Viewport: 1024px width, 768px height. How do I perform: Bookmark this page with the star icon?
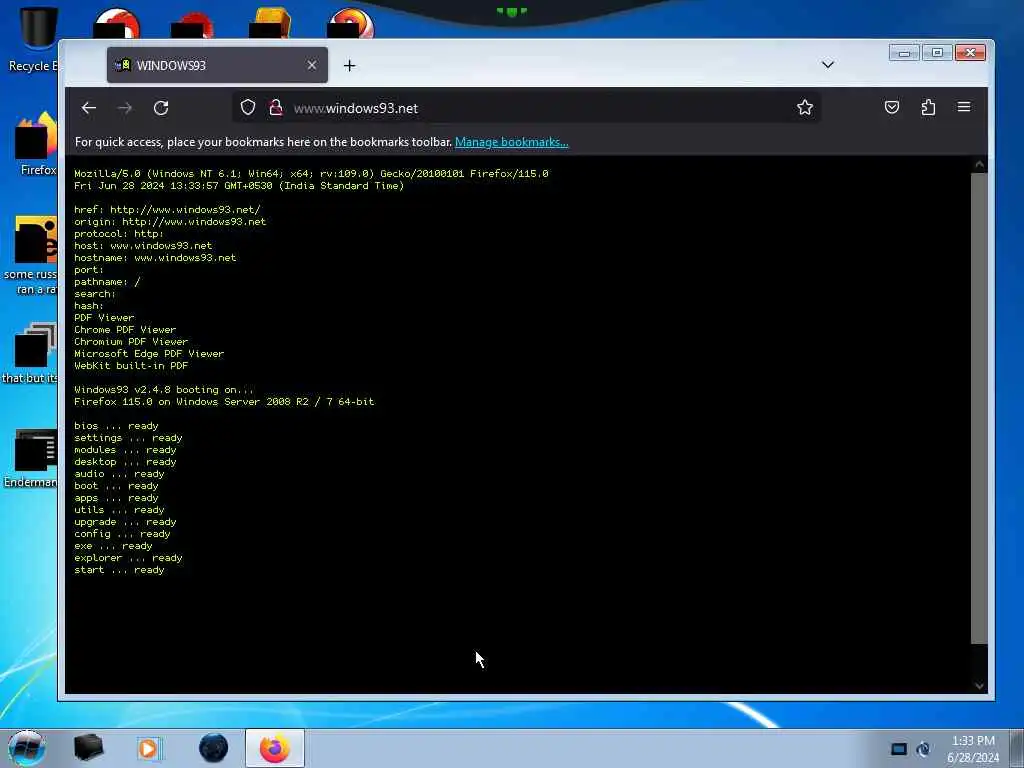pos(805,108)
